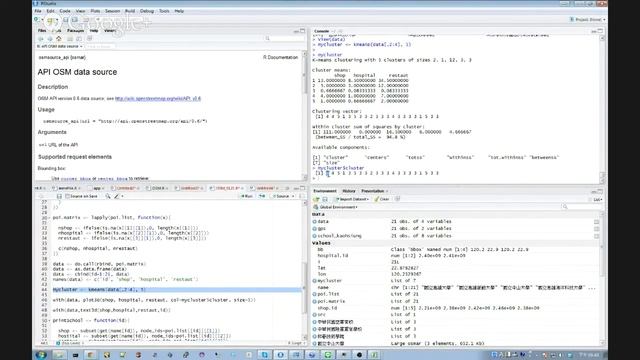640x360 pixels.
Task: Expand the school_kaohsiung object
Action: tap(315, 236)
